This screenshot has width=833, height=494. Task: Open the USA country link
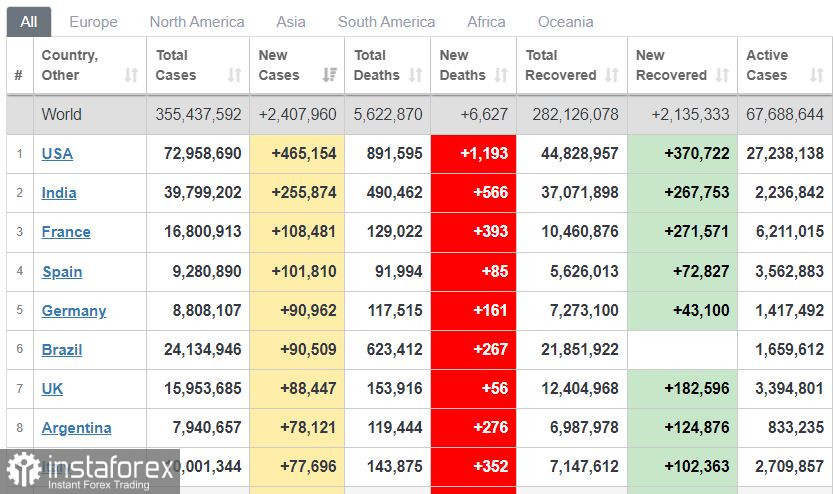click(x=57, y=153)
